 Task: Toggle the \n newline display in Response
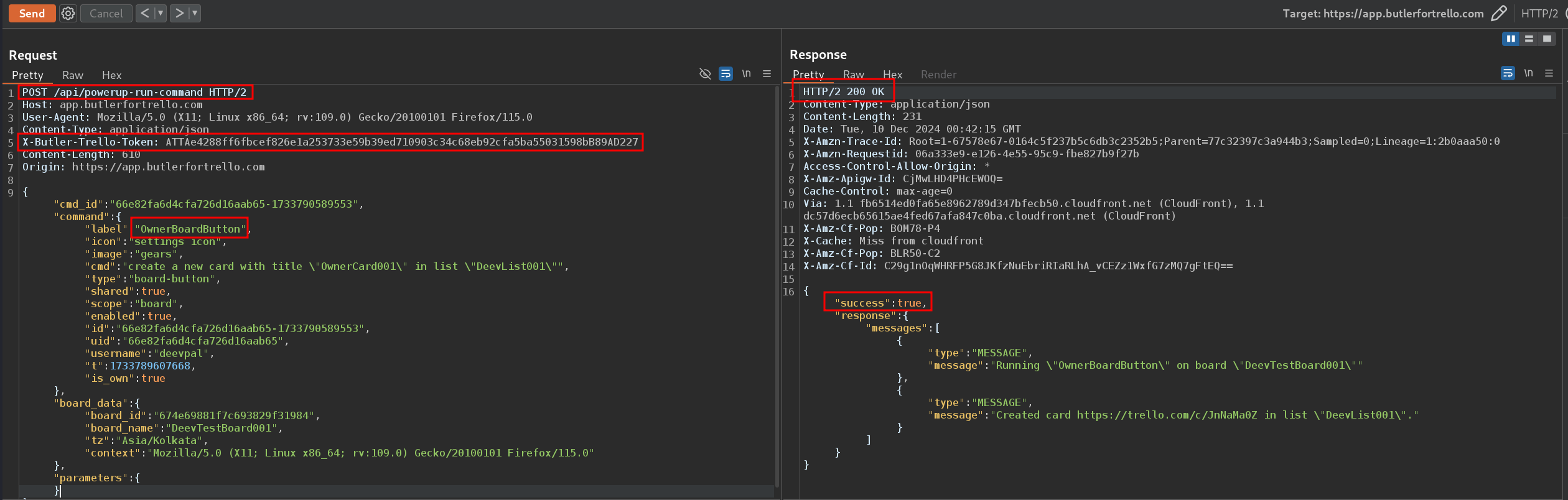[1529, 73]
